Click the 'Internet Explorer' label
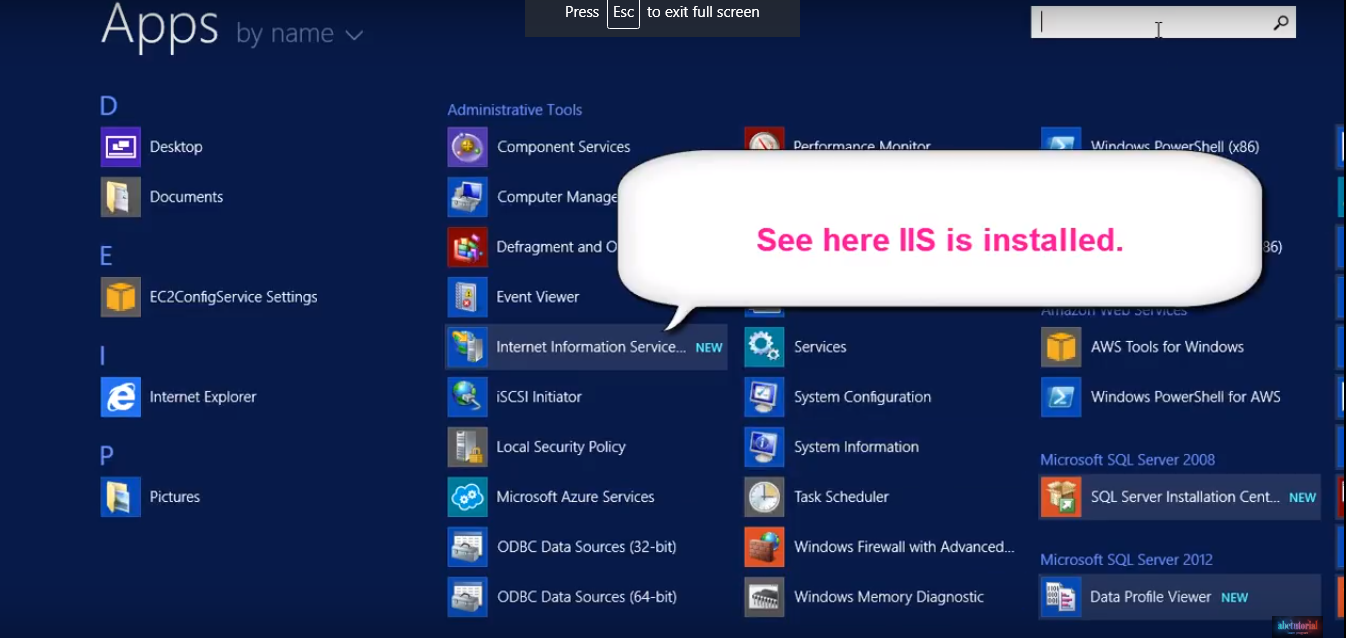The image size is (1346, 638). 203,397
